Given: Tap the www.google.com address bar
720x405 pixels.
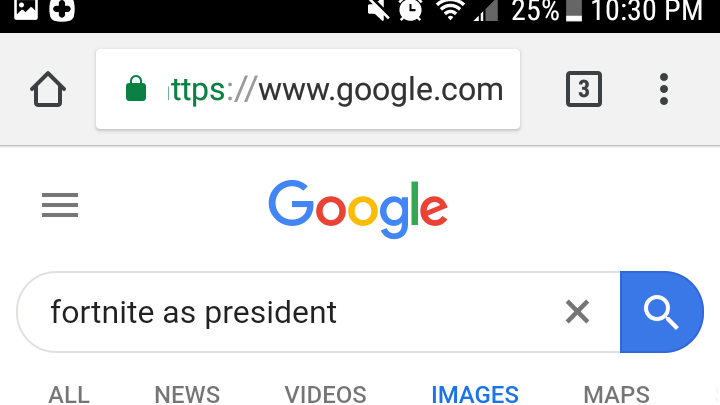Looking at the screenshot, I should [x=308, y=89].
